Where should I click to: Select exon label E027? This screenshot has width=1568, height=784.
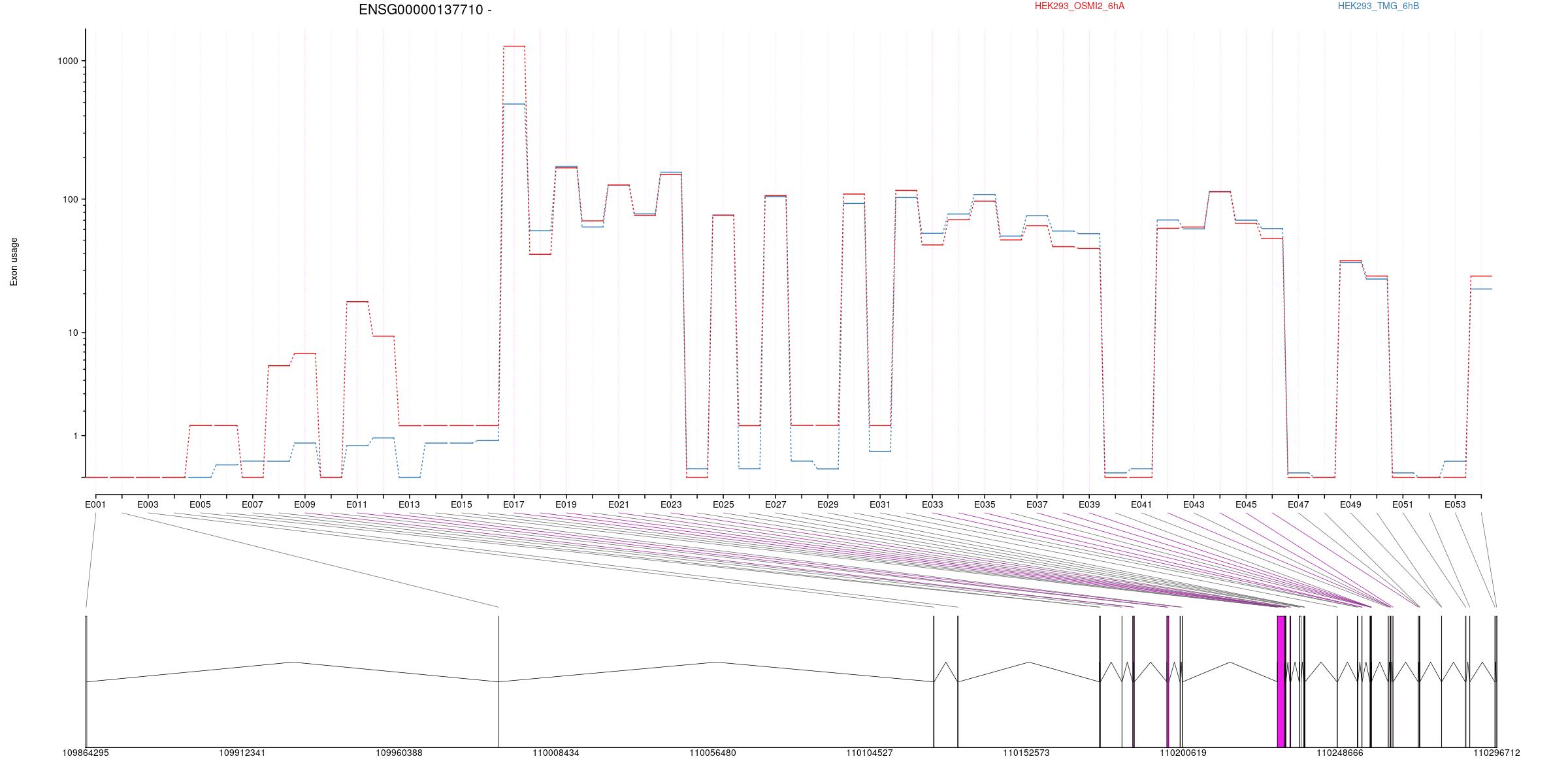pyautogui.click(x=776, y=504)
